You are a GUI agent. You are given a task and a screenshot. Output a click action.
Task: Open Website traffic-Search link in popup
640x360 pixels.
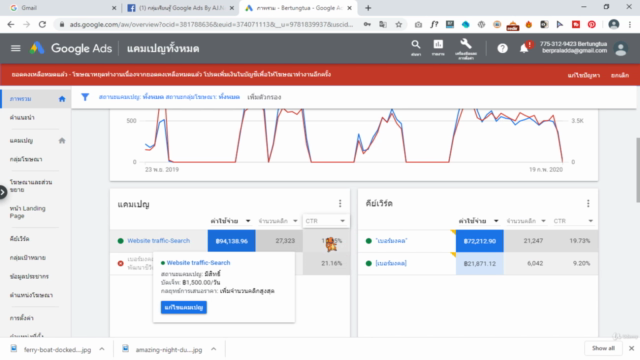click(x=198, y=263)
